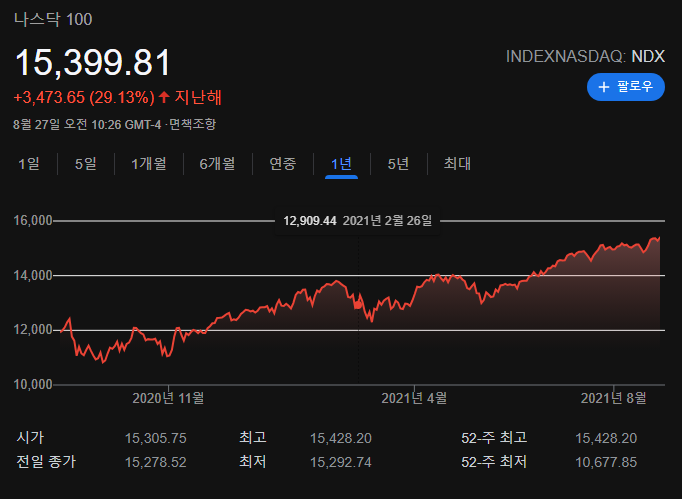This screenshot has height=499, width=682.
Task: Click the 전일 종가 value 15,278.52
Action: [x=156, y=462]
